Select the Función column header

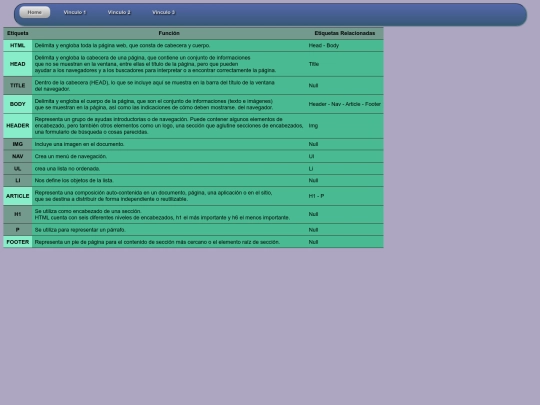[x=169, y=33]
